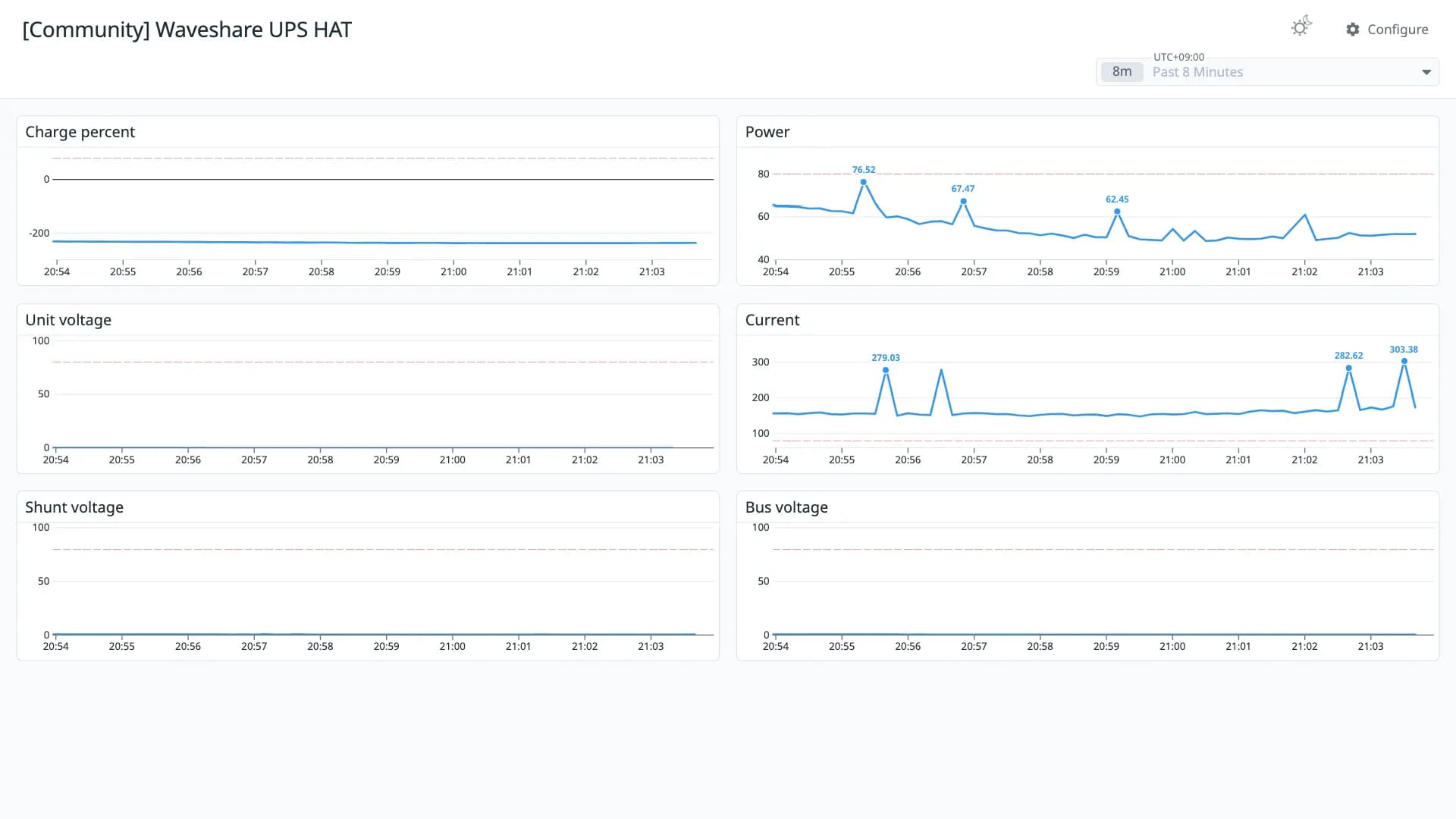The image size is (1456, 819).
Task: Click the 20:54 tick on Shunt voltage chart
Action: click(55, 646)
